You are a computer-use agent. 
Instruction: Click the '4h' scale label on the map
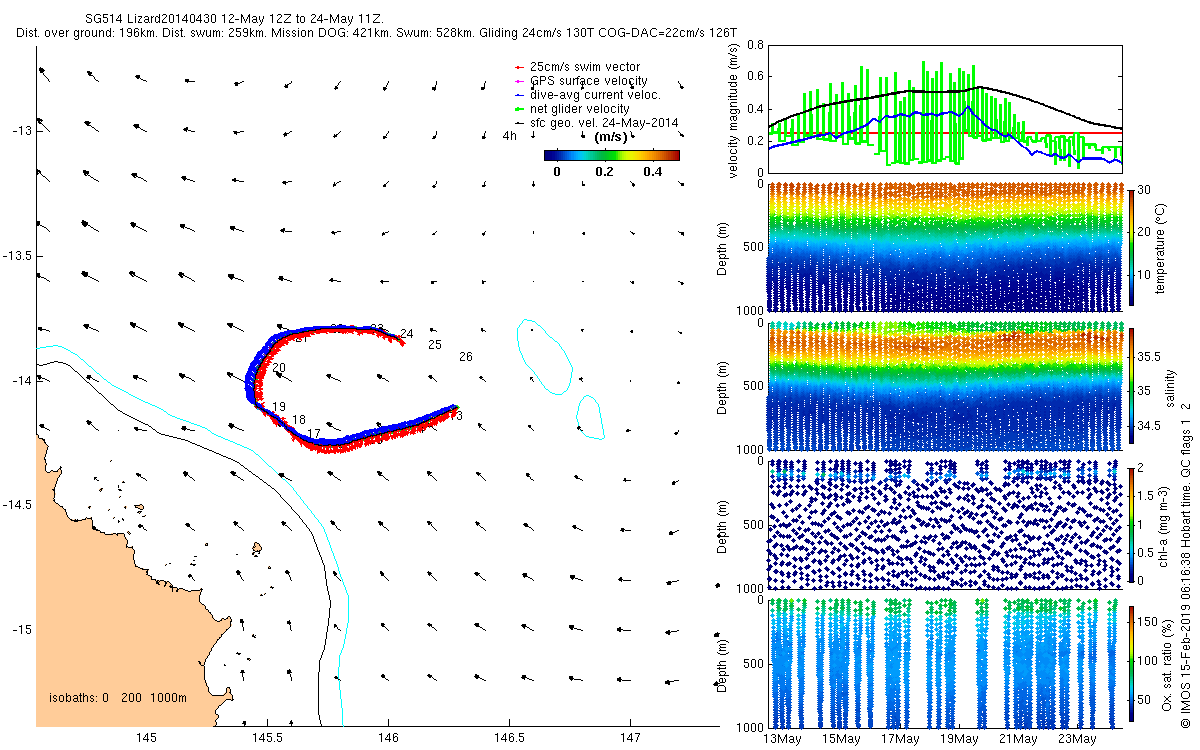510,136
